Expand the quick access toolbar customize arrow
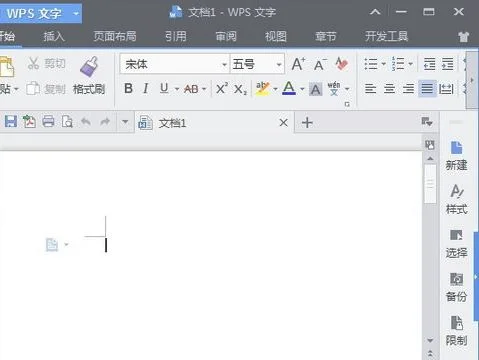479x360 pixels. [125, 122]
